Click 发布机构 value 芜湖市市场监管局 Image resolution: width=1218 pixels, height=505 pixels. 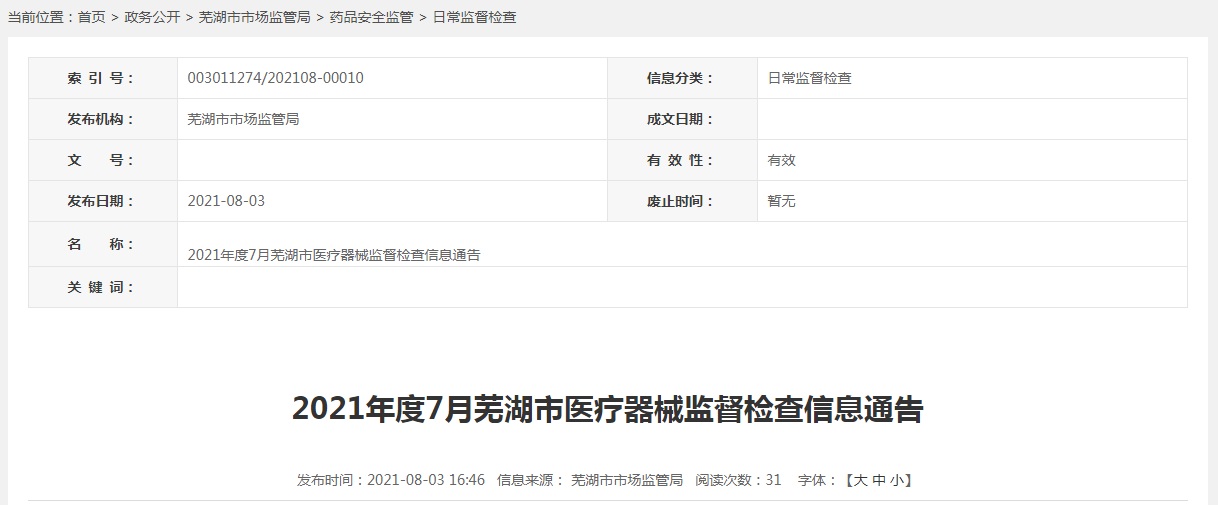coord(244,119)
